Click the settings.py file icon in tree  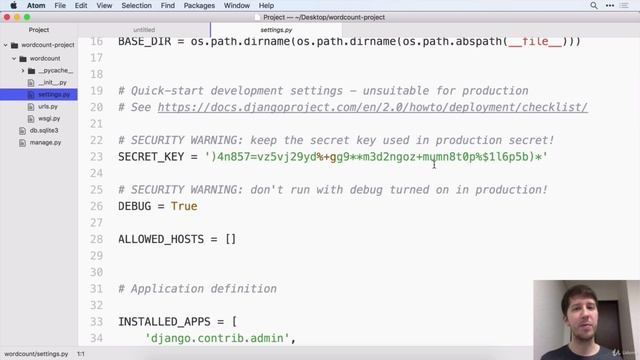[x=31, y=95]
